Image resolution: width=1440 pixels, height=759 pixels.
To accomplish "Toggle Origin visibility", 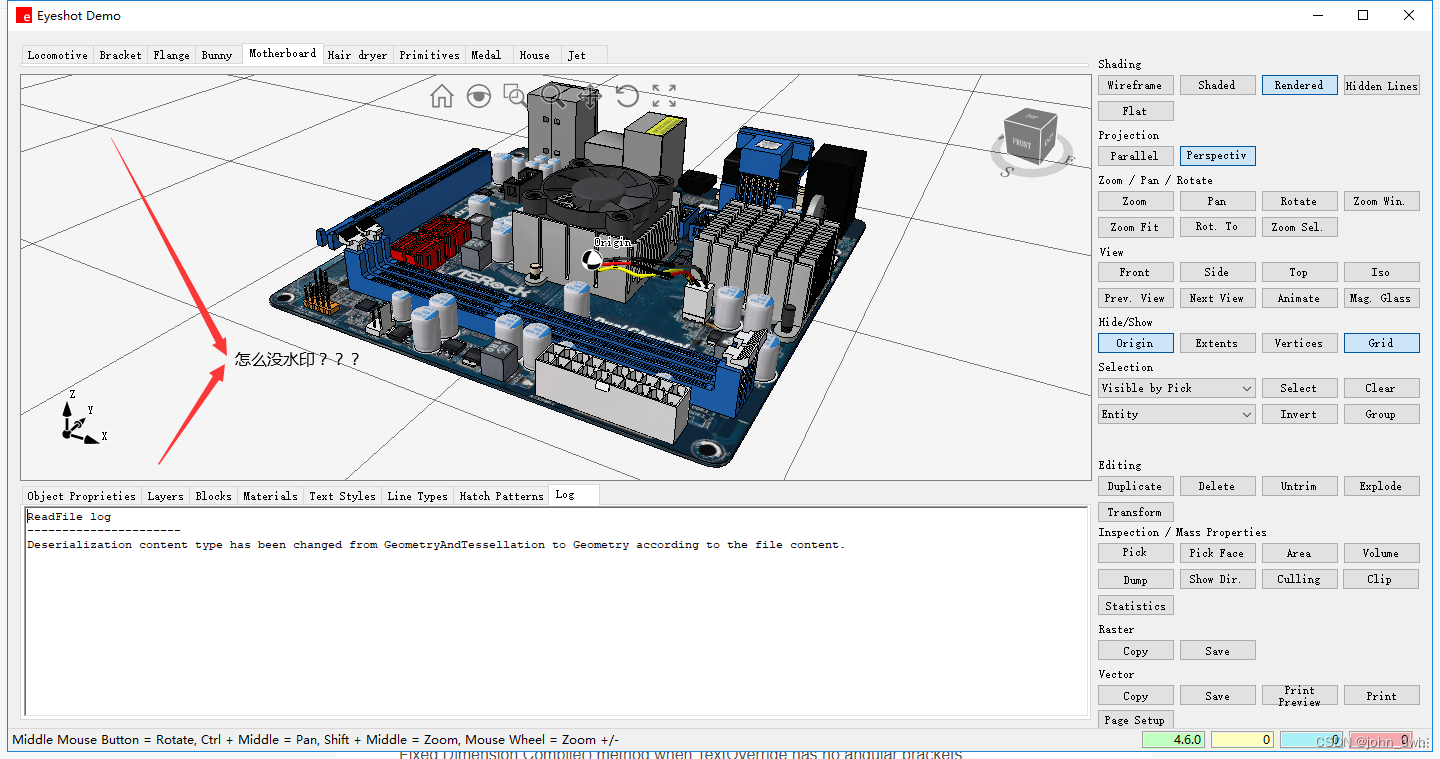I will tap(1135, 343).
